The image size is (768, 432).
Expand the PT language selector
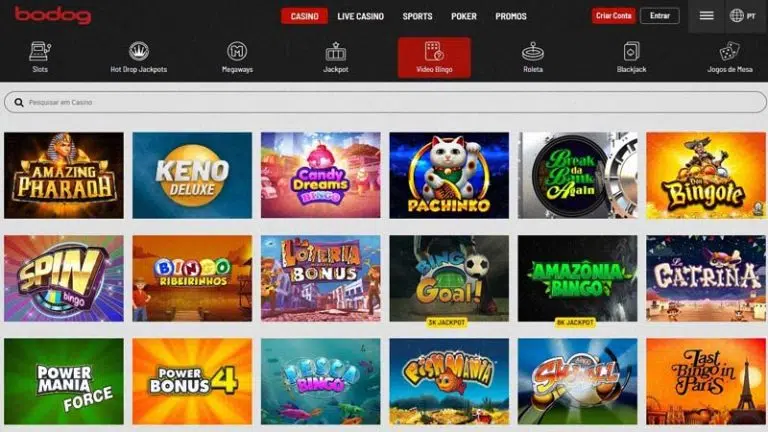pyautogui.click(x=743, y=16)
